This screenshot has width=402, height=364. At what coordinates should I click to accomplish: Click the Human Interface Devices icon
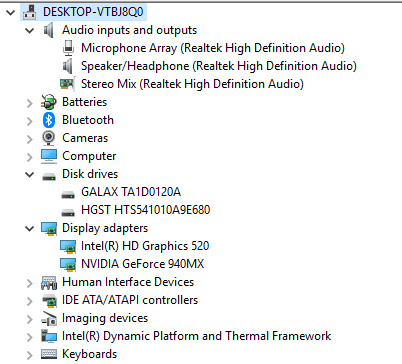[x=49, y=283]
